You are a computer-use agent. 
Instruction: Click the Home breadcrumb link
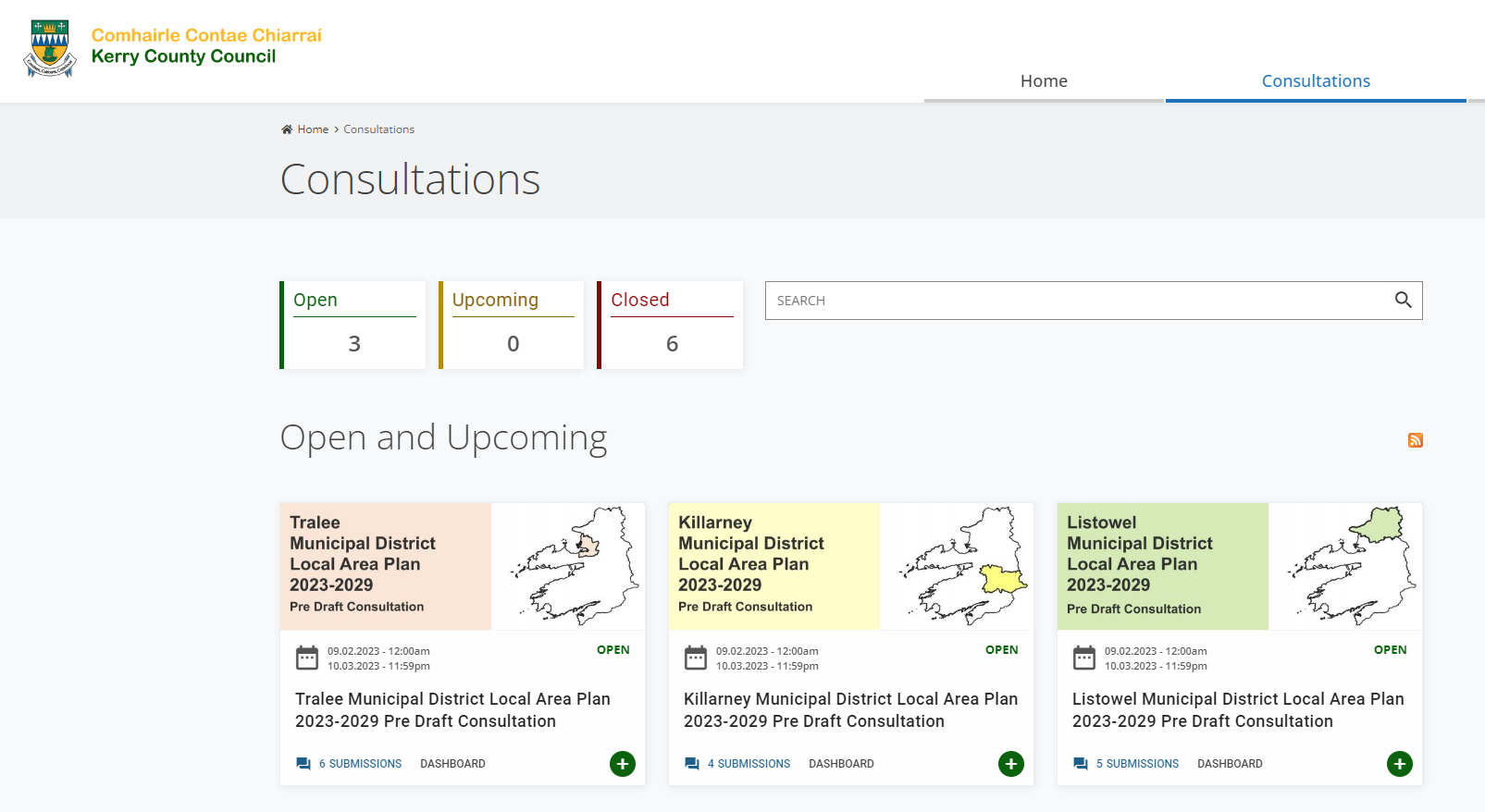tap(313, 129)
